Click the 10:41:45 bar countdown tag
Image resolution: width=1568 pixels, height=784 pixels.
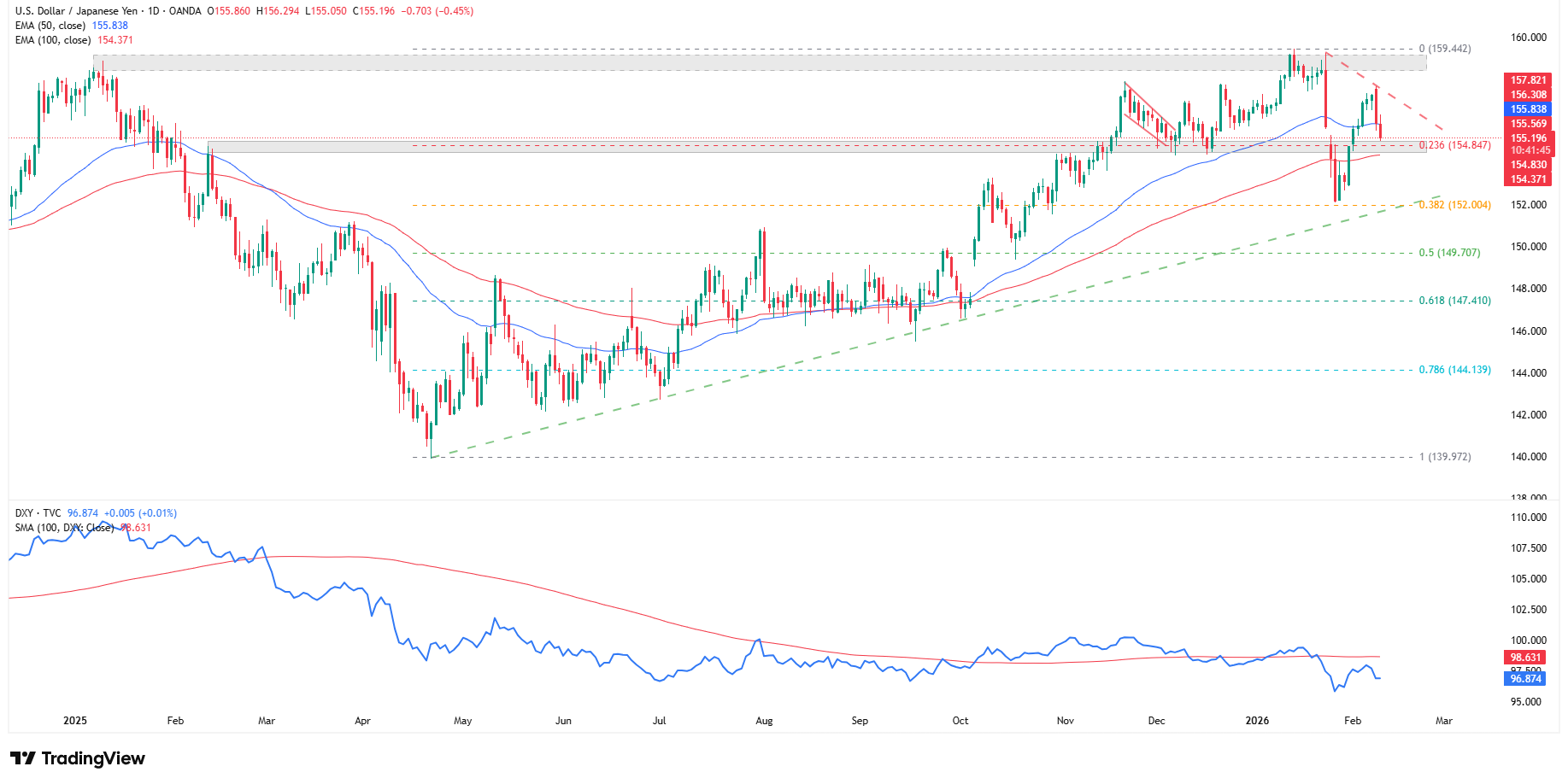1530,150
